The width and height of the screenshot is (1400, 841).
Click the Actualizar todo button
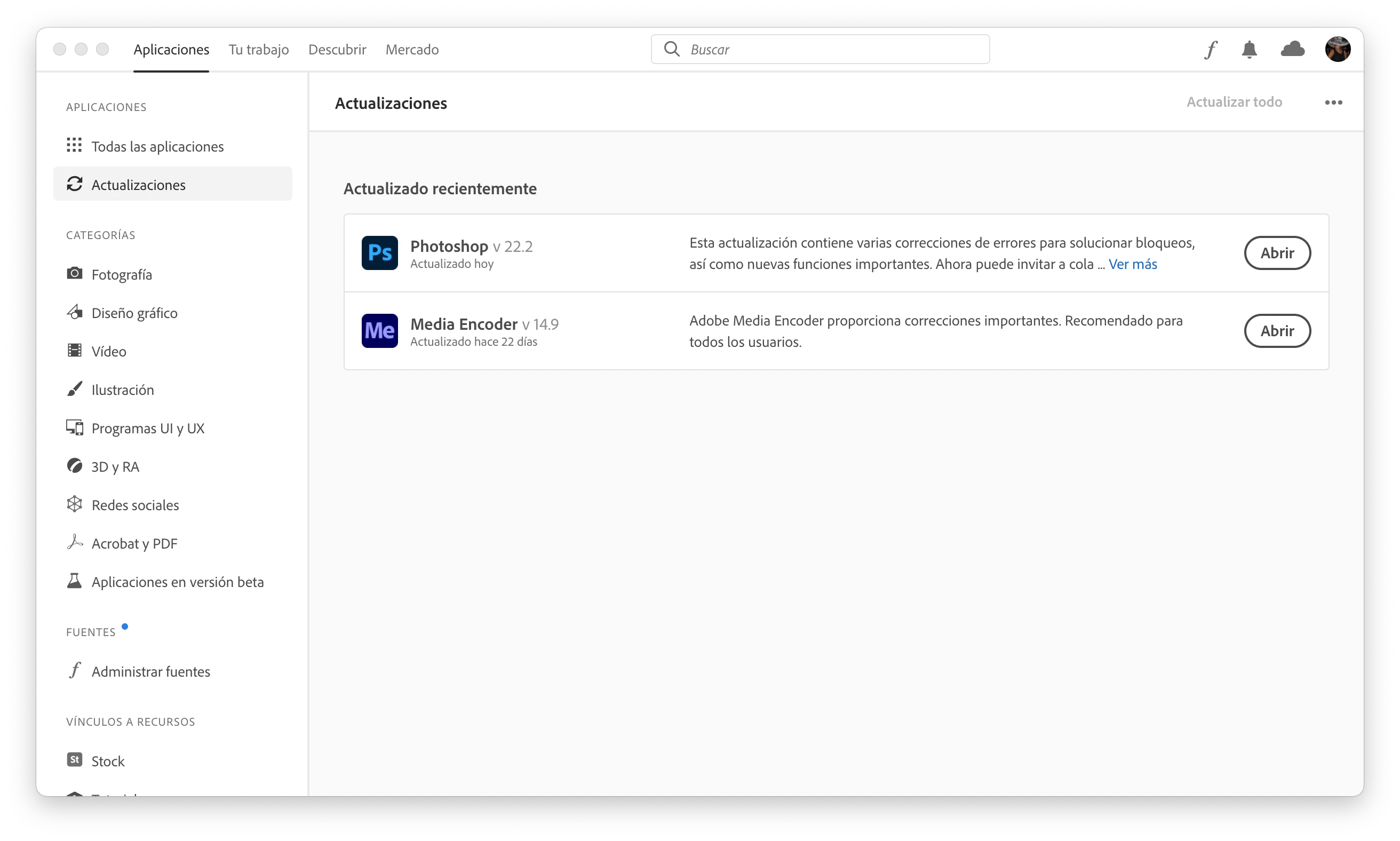pyautogui.click(x=1234, y=102)
